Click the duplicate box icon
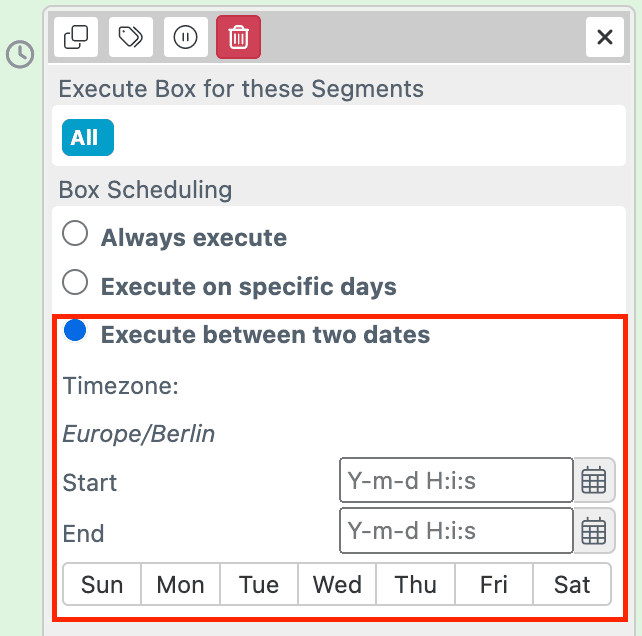 click(76, 38)
